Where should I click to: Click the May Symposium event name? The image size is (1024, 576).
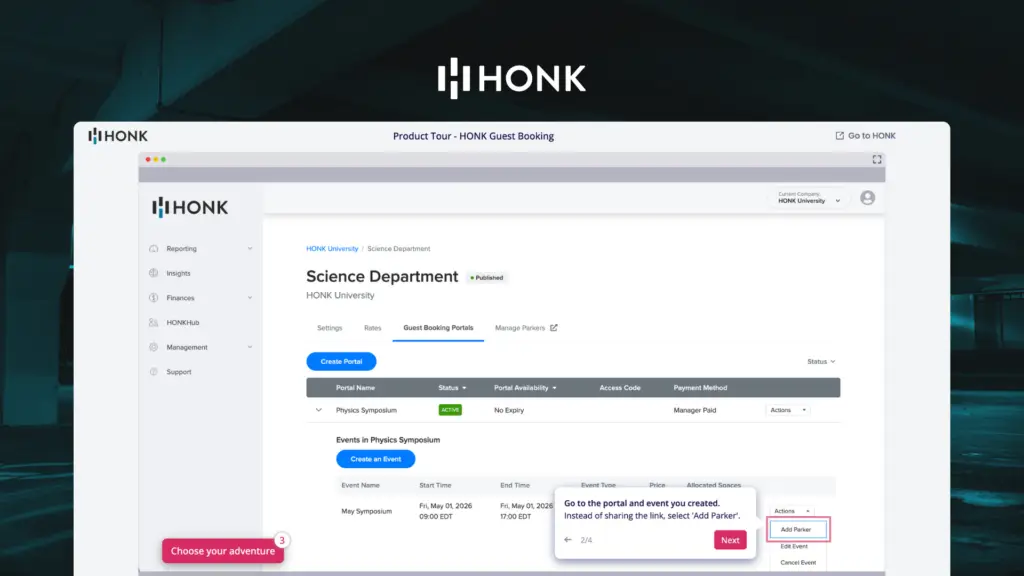point(366,511)
